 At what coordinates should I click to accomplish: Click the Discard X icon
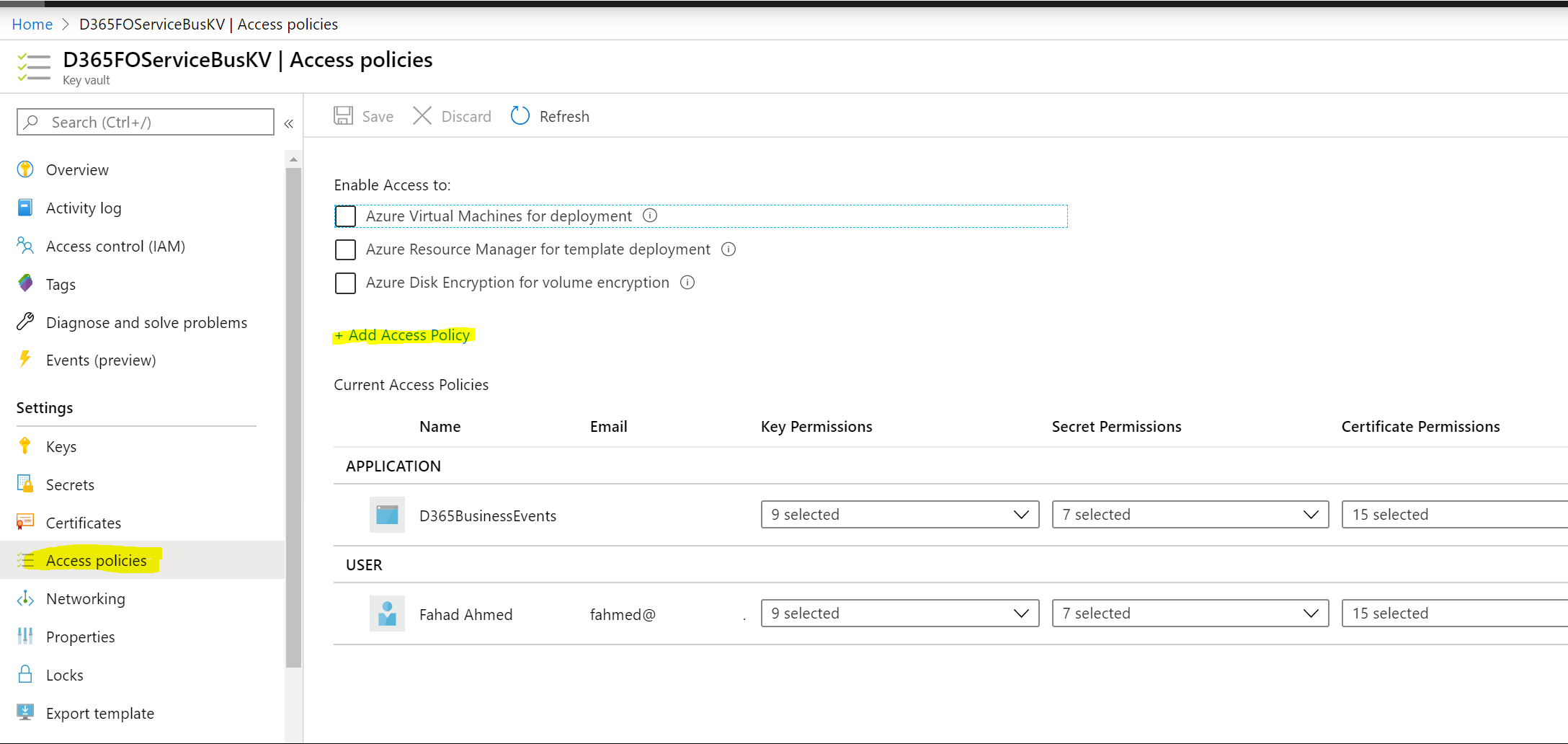pos(422,116)
